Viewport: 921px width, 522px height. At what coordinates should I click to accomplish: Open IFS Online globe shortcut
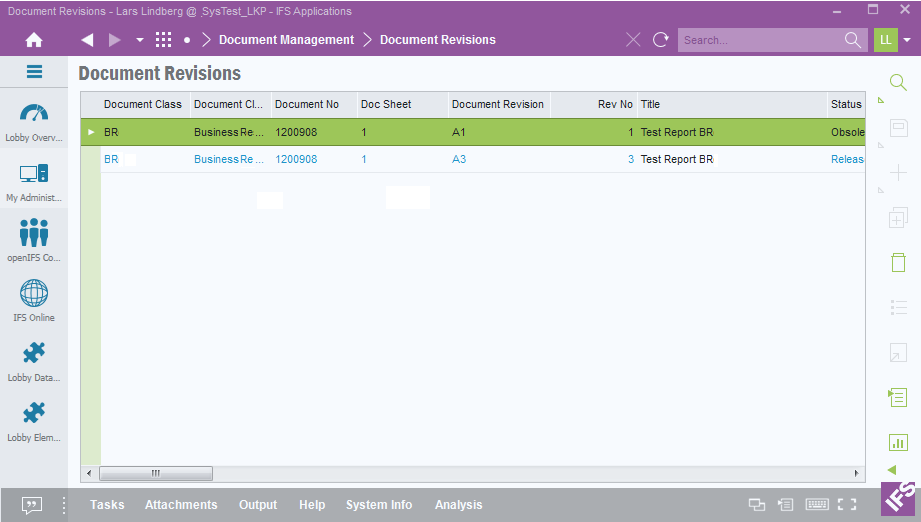[34, 301]
